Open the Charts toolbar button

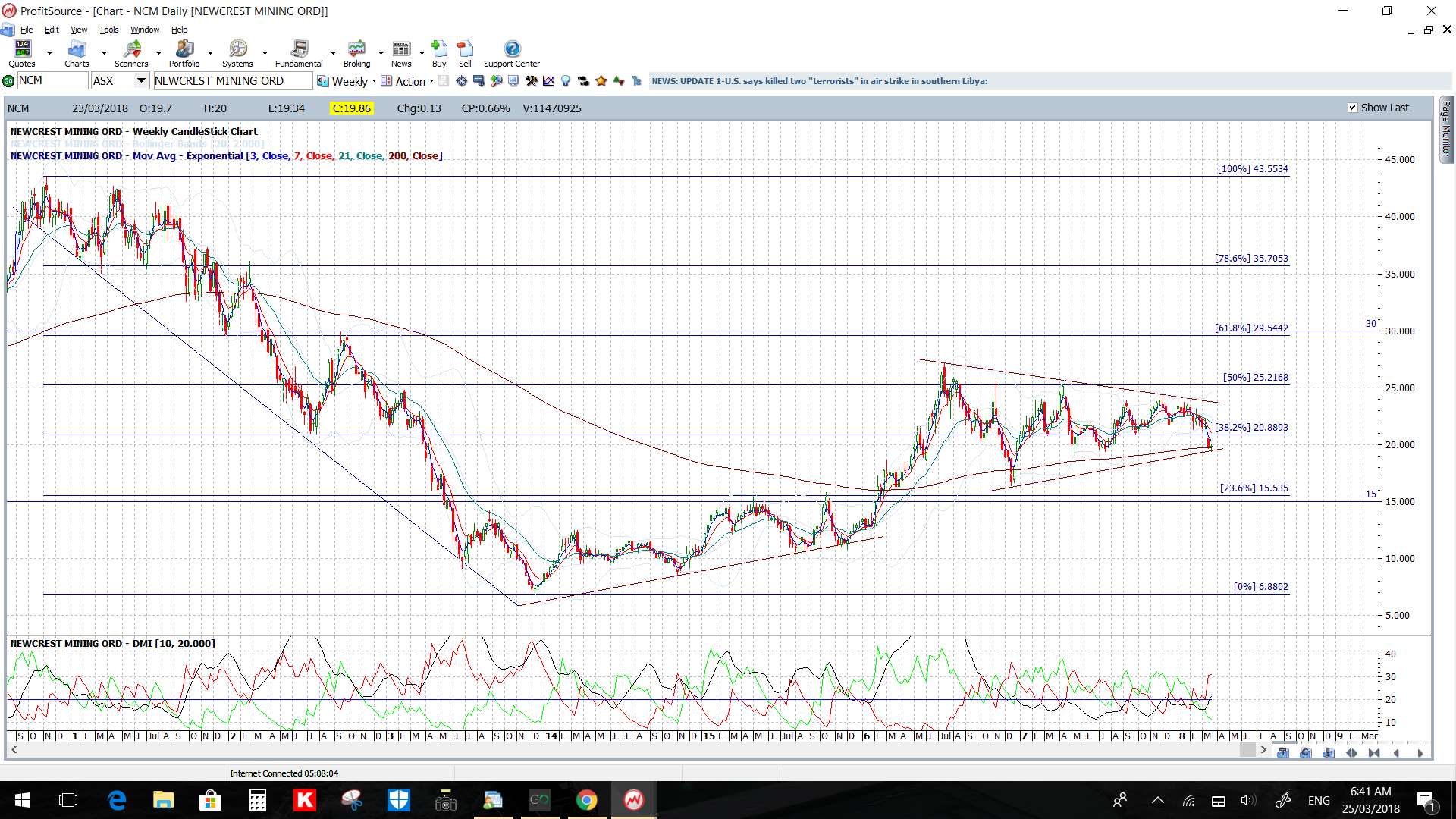tap(77, 54)
